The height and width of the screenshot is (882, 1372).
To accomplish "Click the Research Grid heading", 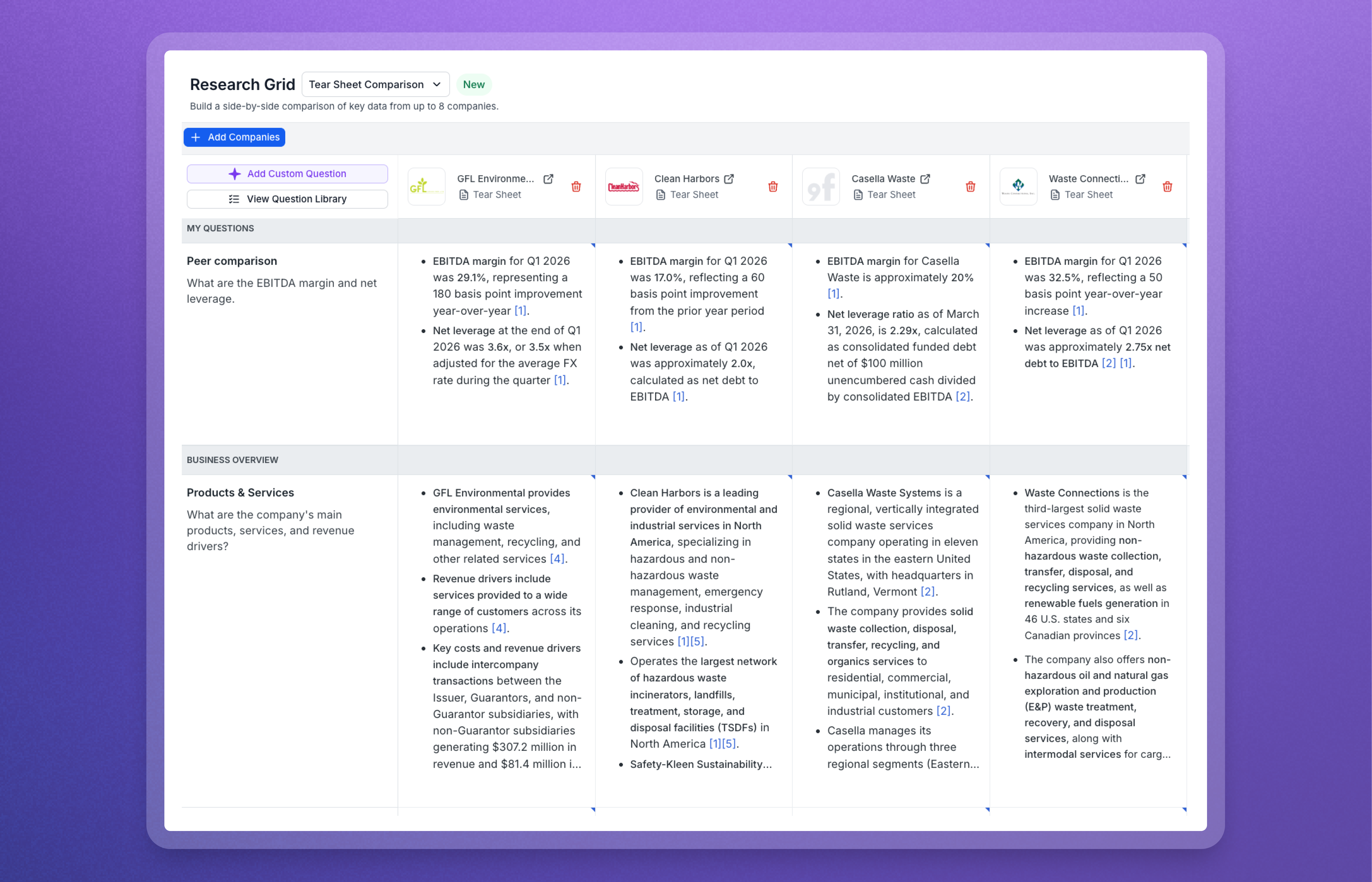I will (x=242, y=85).
